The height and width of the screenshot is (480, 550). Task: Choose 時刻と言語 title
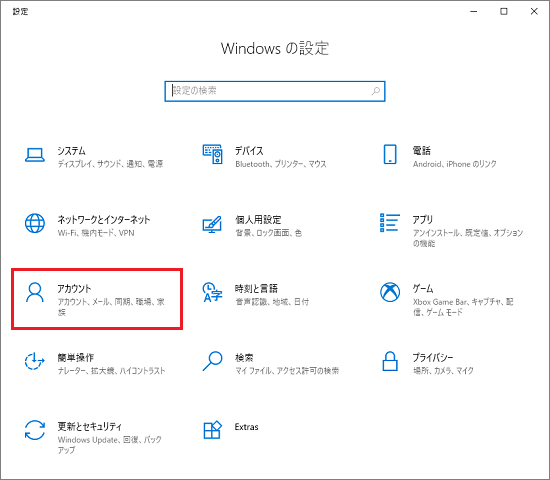[256, 289]
